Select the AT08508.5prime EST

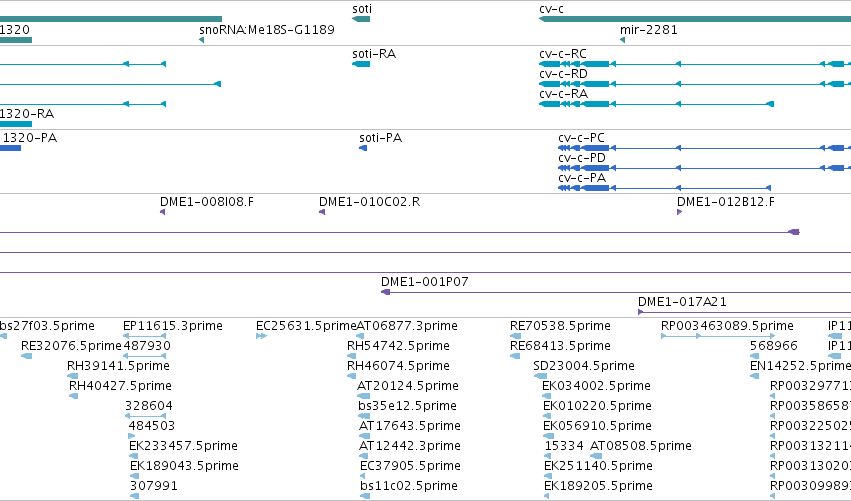coord(641,446)
